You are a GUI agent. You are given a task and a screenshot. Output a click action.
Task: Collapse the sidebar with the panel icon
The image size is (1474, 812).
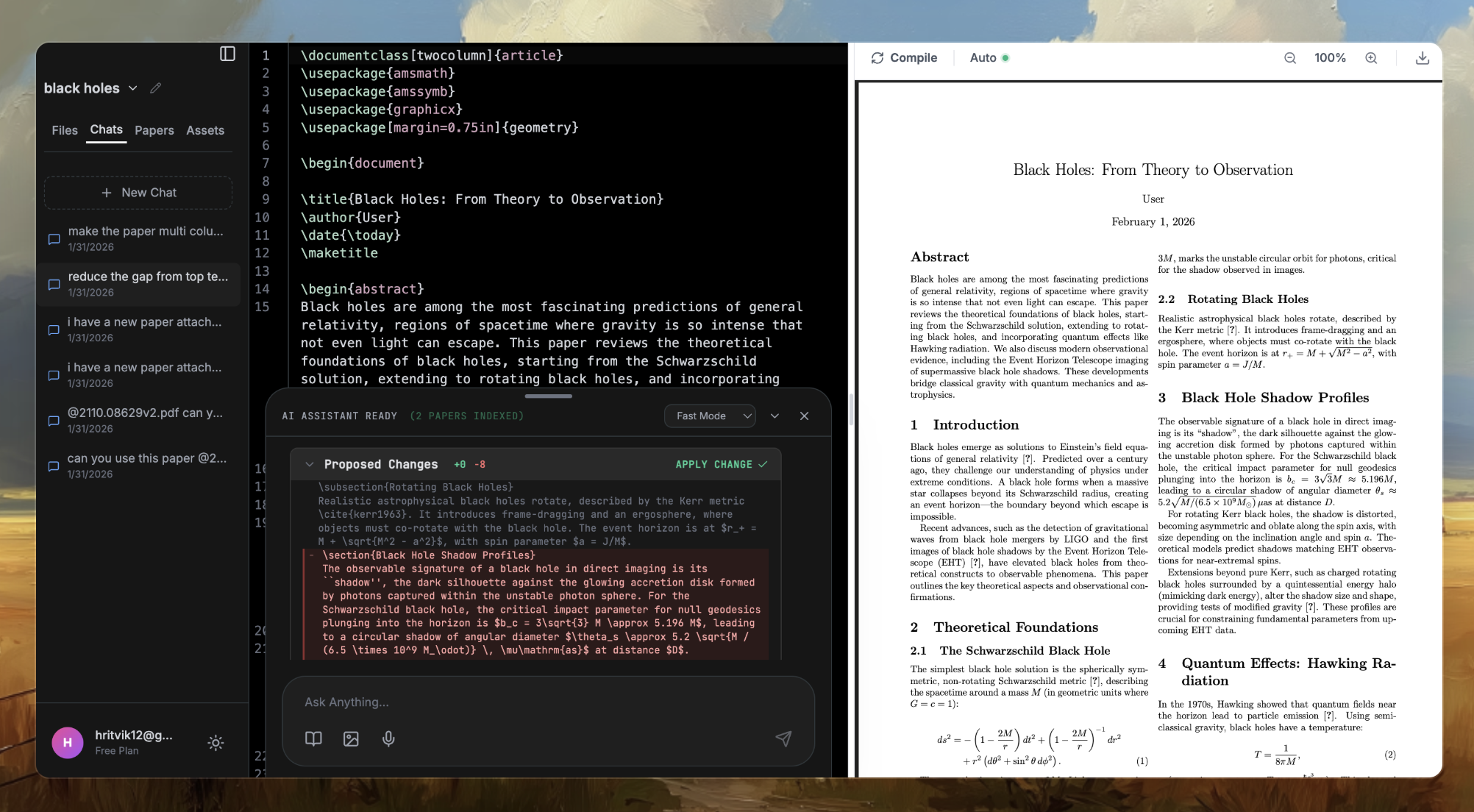point(227,54)
